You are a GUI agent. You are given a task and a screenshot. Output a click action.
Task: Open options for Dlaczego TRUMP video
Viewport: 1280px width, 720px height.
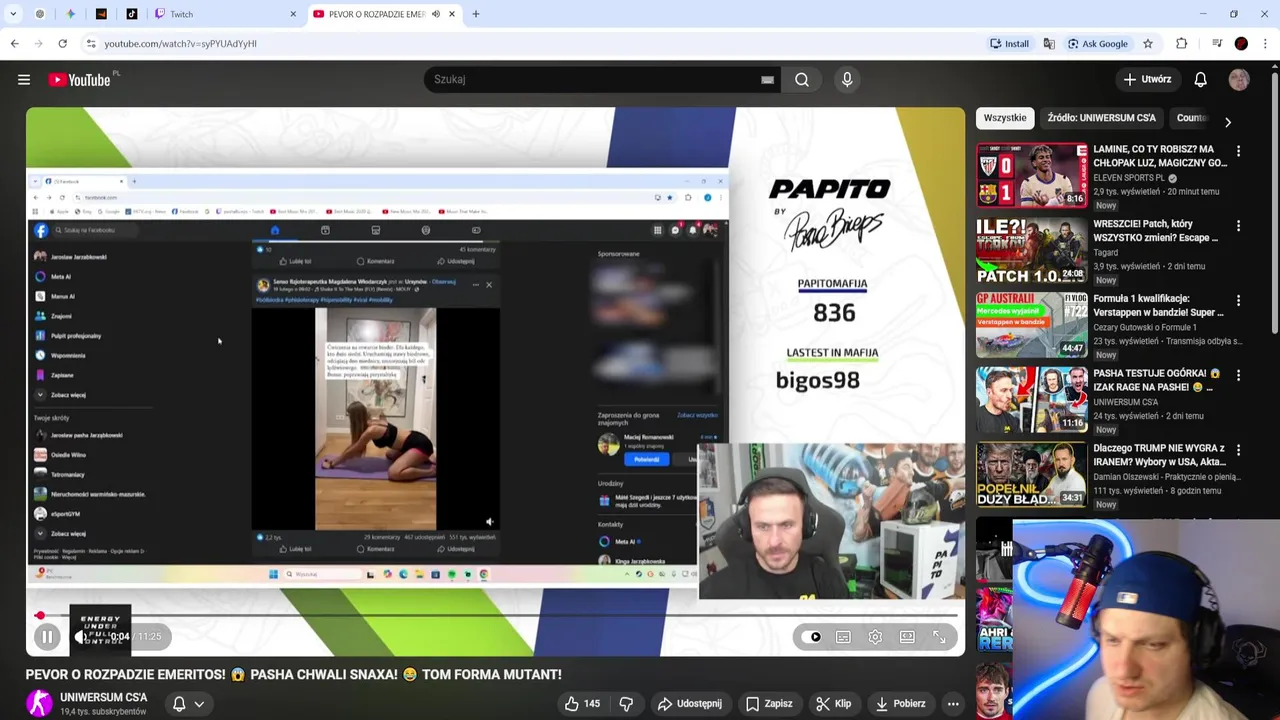[x=1238, y=450]
